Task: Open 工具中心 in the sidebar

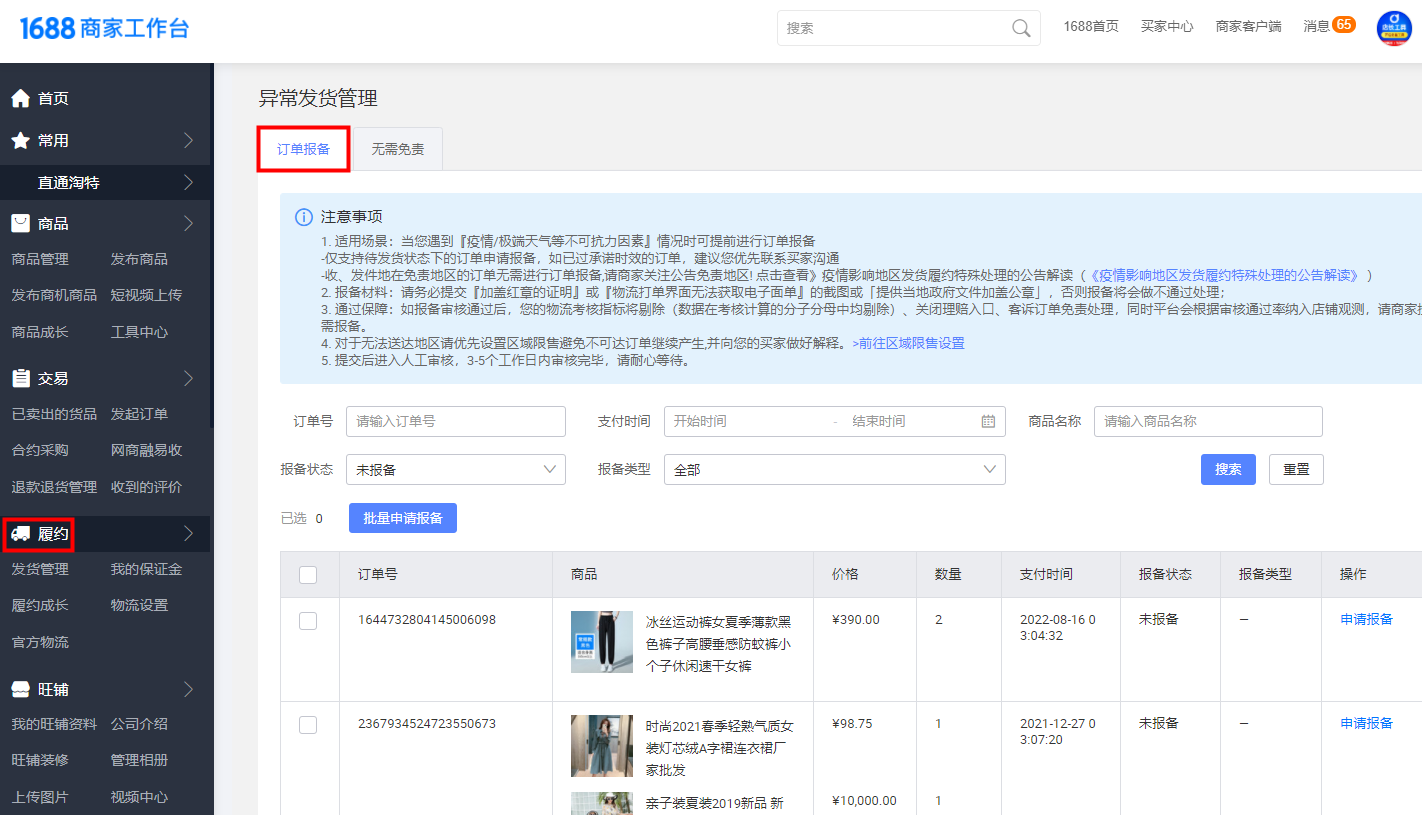Action: (139, 332)
